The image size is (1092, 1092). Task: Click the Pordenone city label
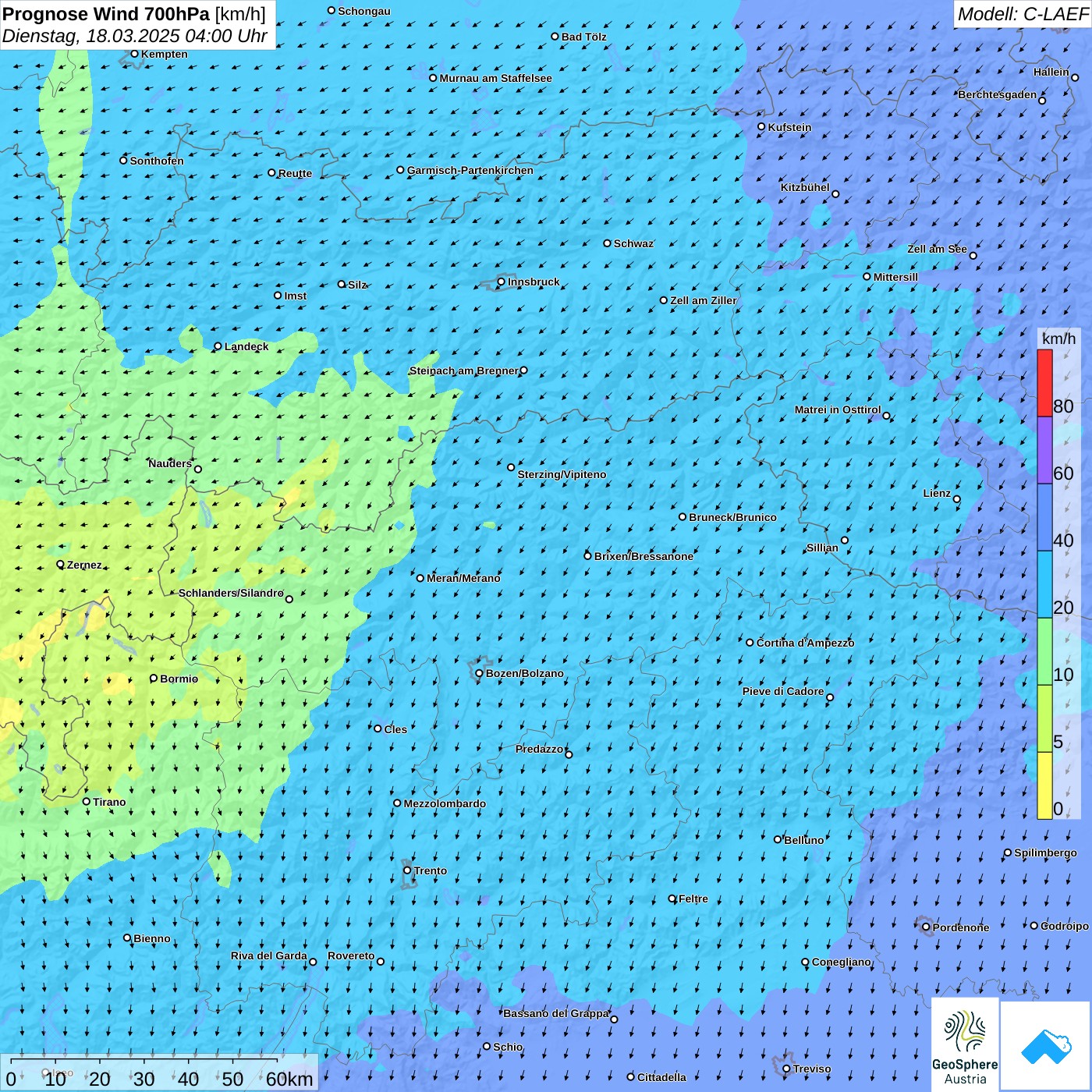pyautogui.click(x=961, y=927)
